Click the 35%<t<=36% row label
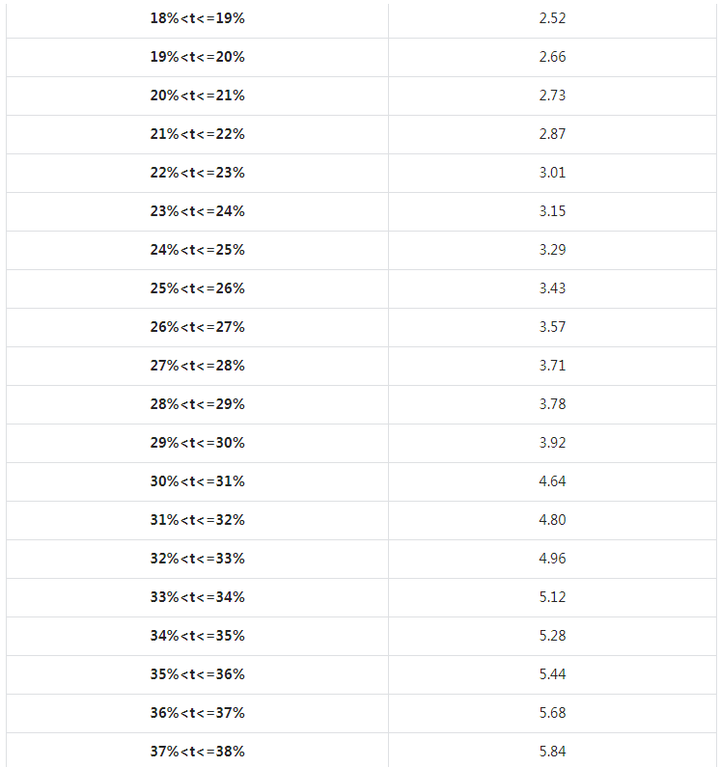Viewport: 720px width, 767px height. tap(197, 674)
